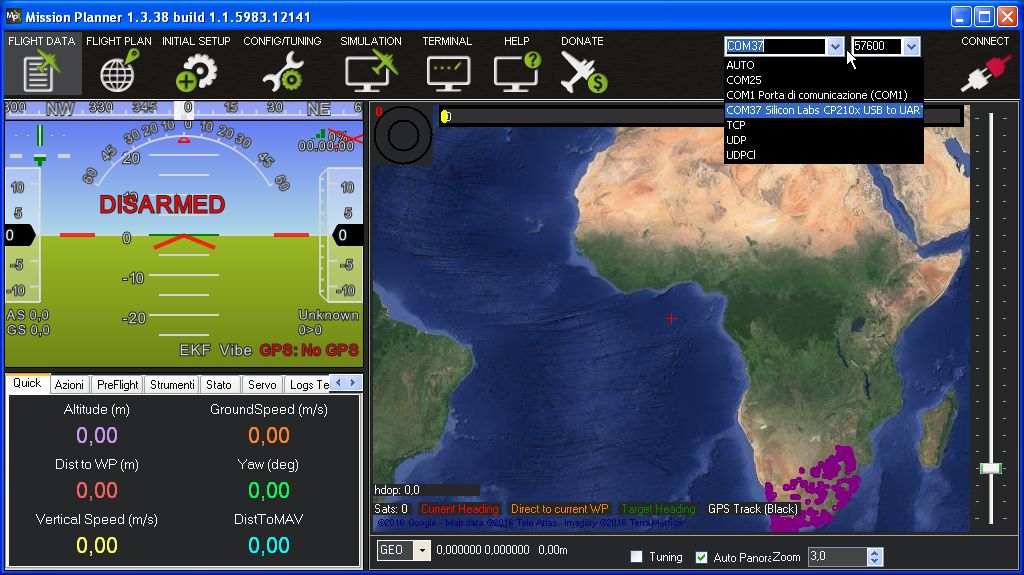Click the Current Heading legend label

tap(460, 508)
